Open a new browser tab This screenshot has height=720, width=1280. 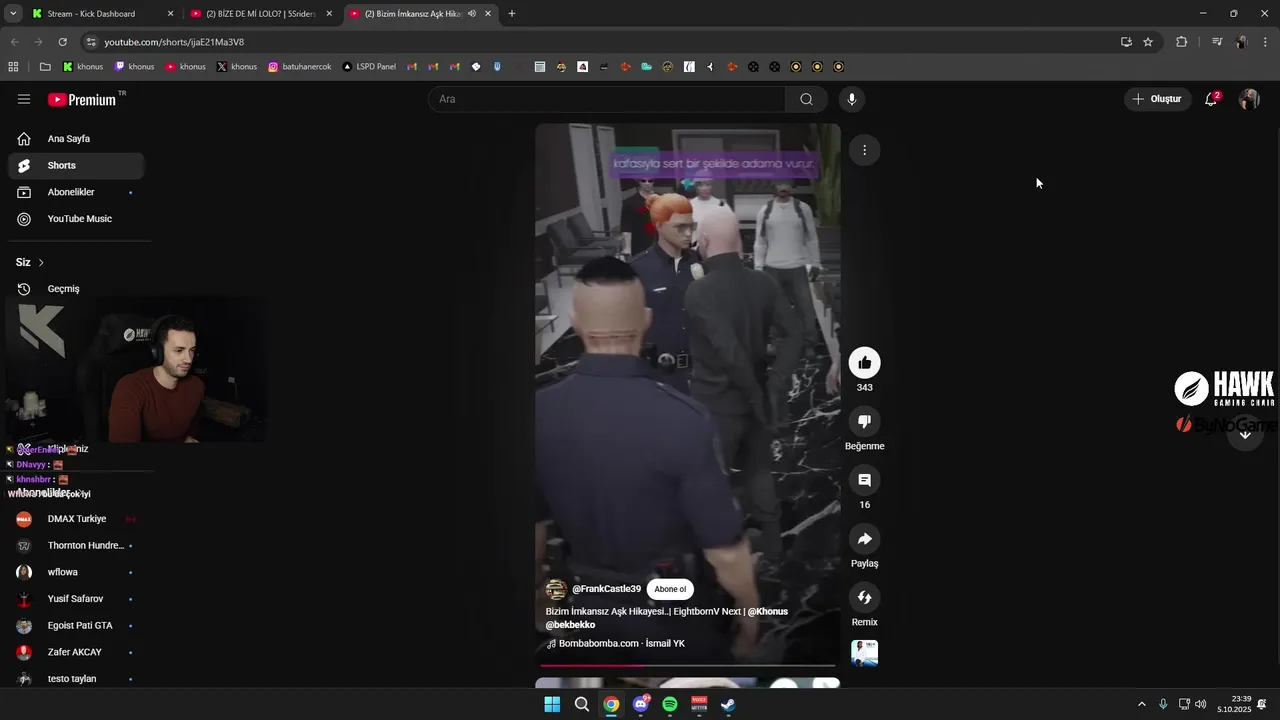512,14
